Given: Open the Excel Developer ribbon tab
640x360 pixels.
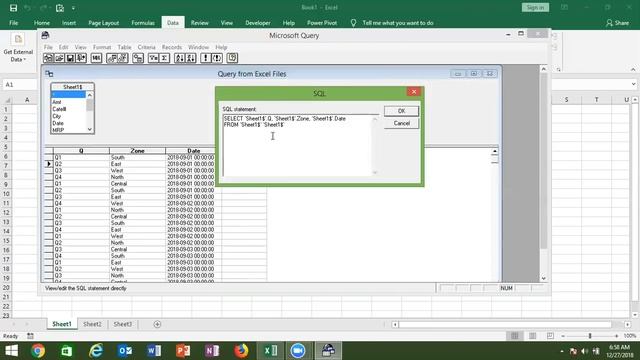Looking at the screenshot, I should pos(258,23).
